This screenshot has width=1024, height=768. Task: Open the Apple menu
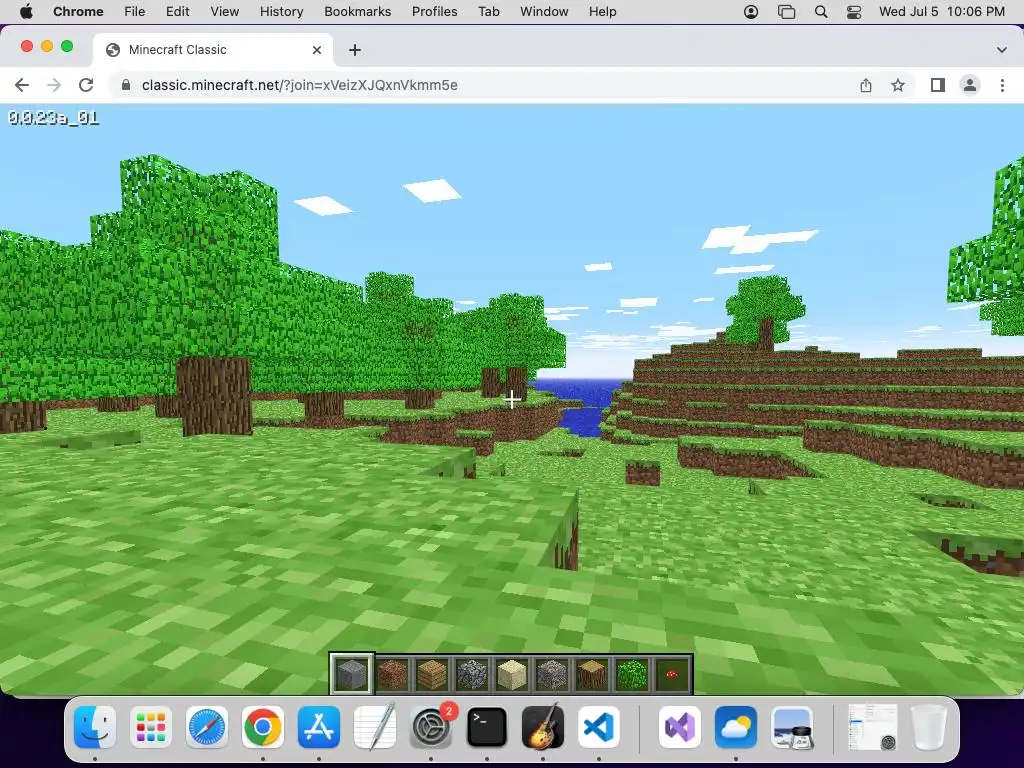coord(27,12)
